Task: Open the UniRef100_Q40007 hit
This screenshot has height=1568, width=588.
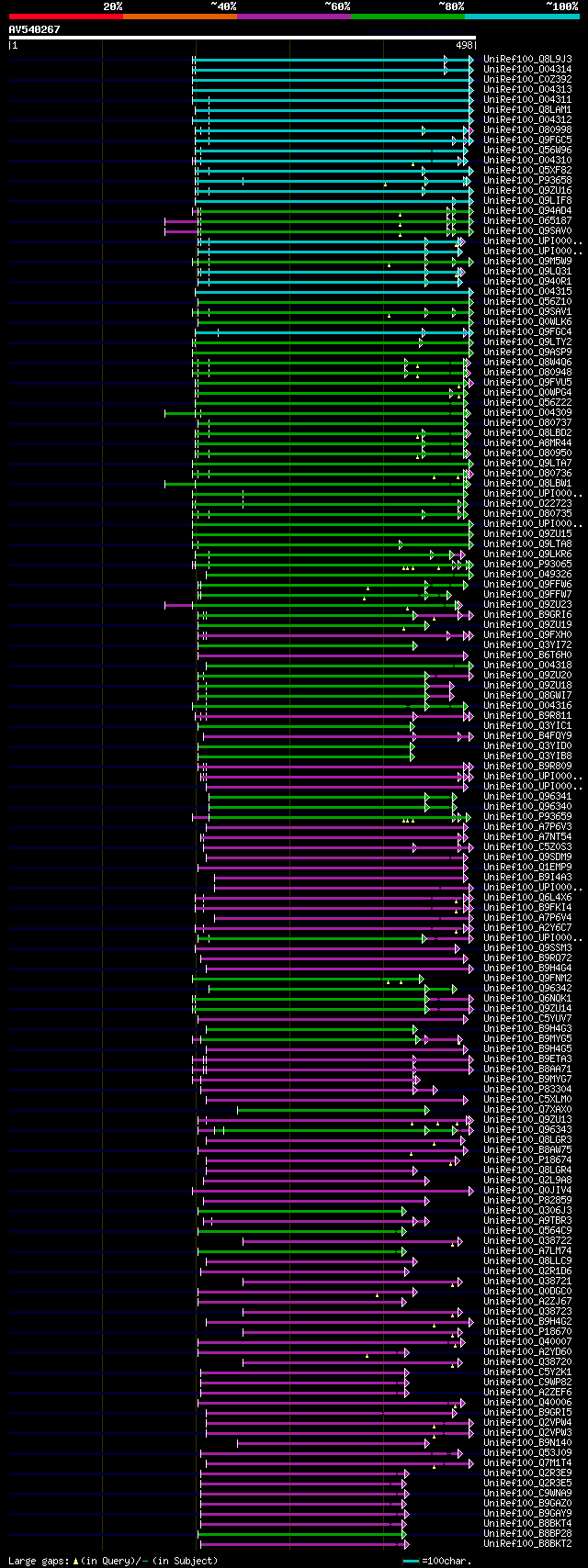Action: tap(528, 1341)
